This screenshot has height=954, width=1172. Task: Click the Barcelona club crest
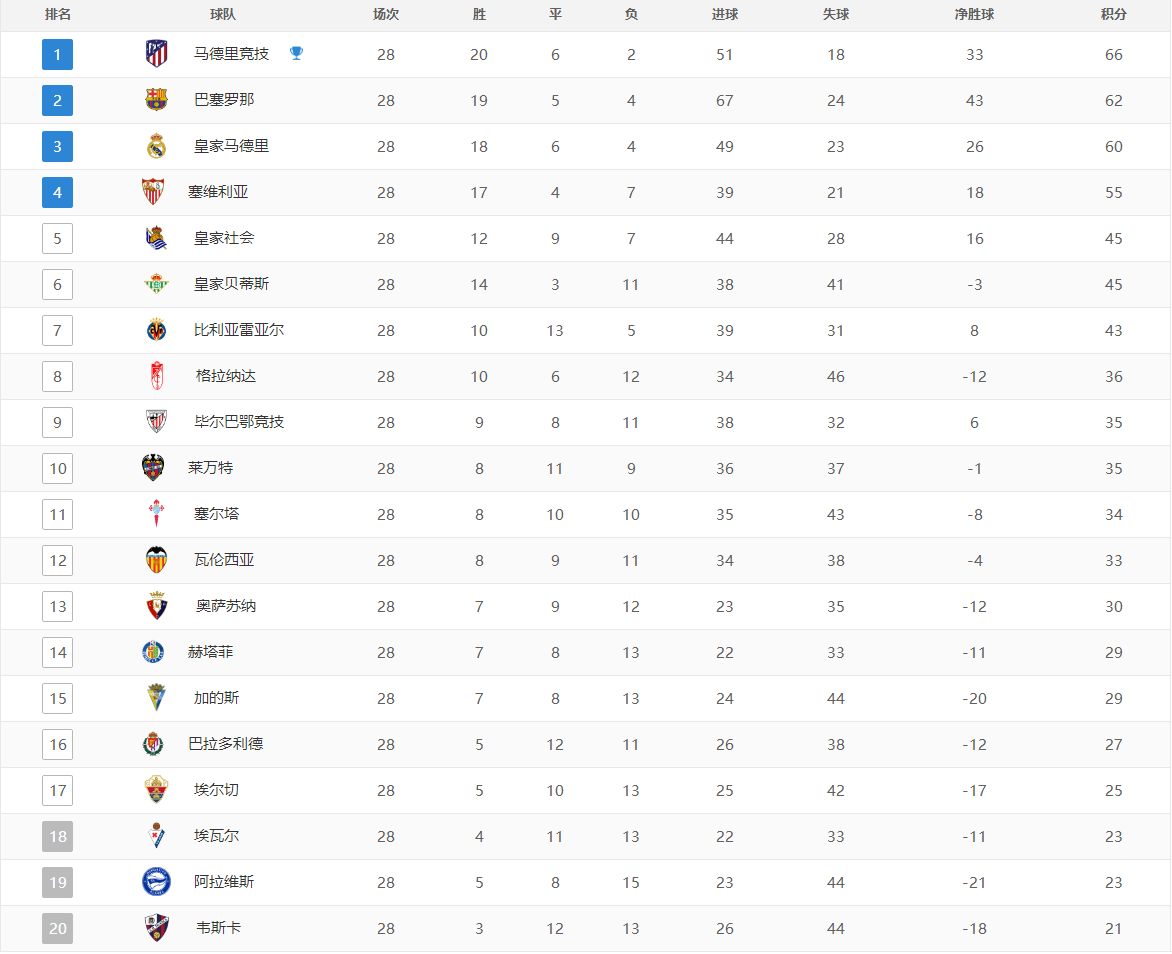156,100
